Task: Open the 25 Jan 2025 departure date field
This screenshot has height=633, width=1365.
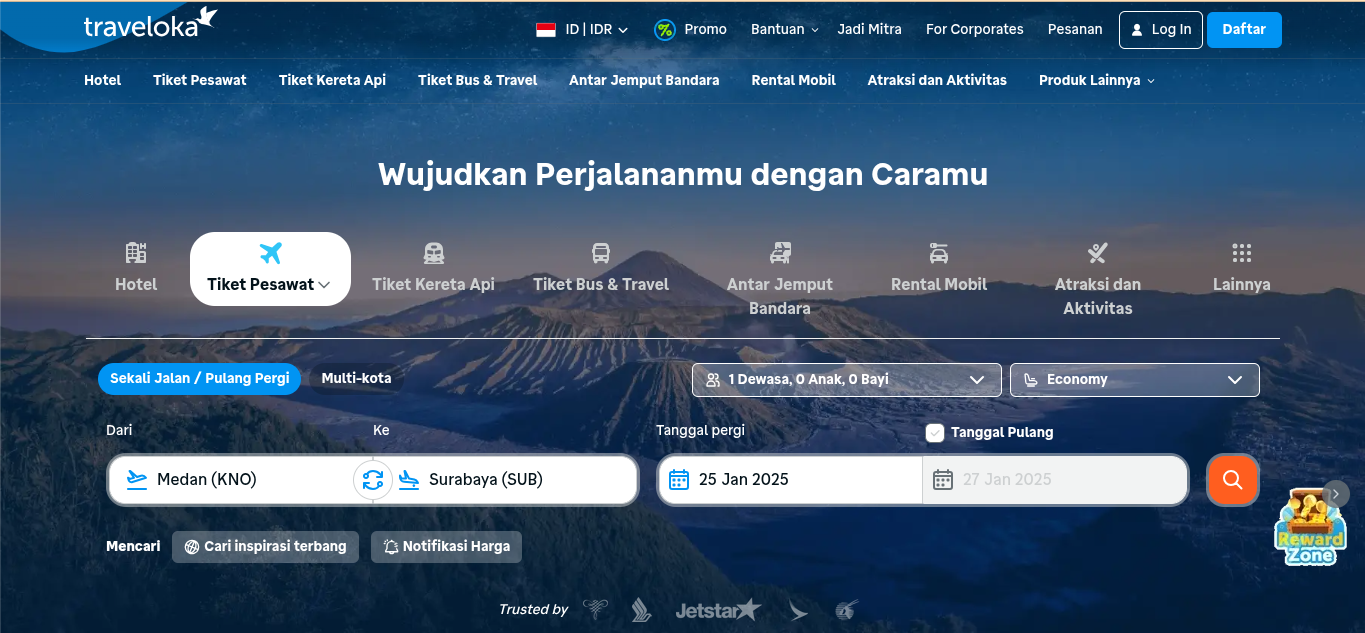Action: tap(790, 480)
